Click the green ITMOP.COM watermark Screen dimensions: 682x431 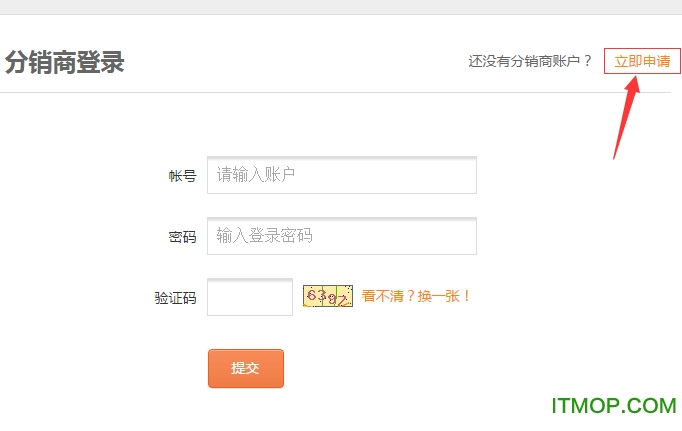[x=614, y=406]
